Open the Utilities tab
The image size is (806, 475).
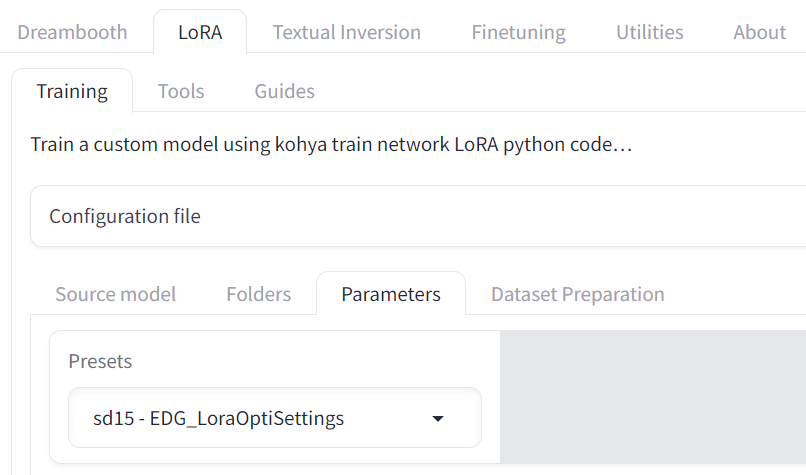point(649,32)
